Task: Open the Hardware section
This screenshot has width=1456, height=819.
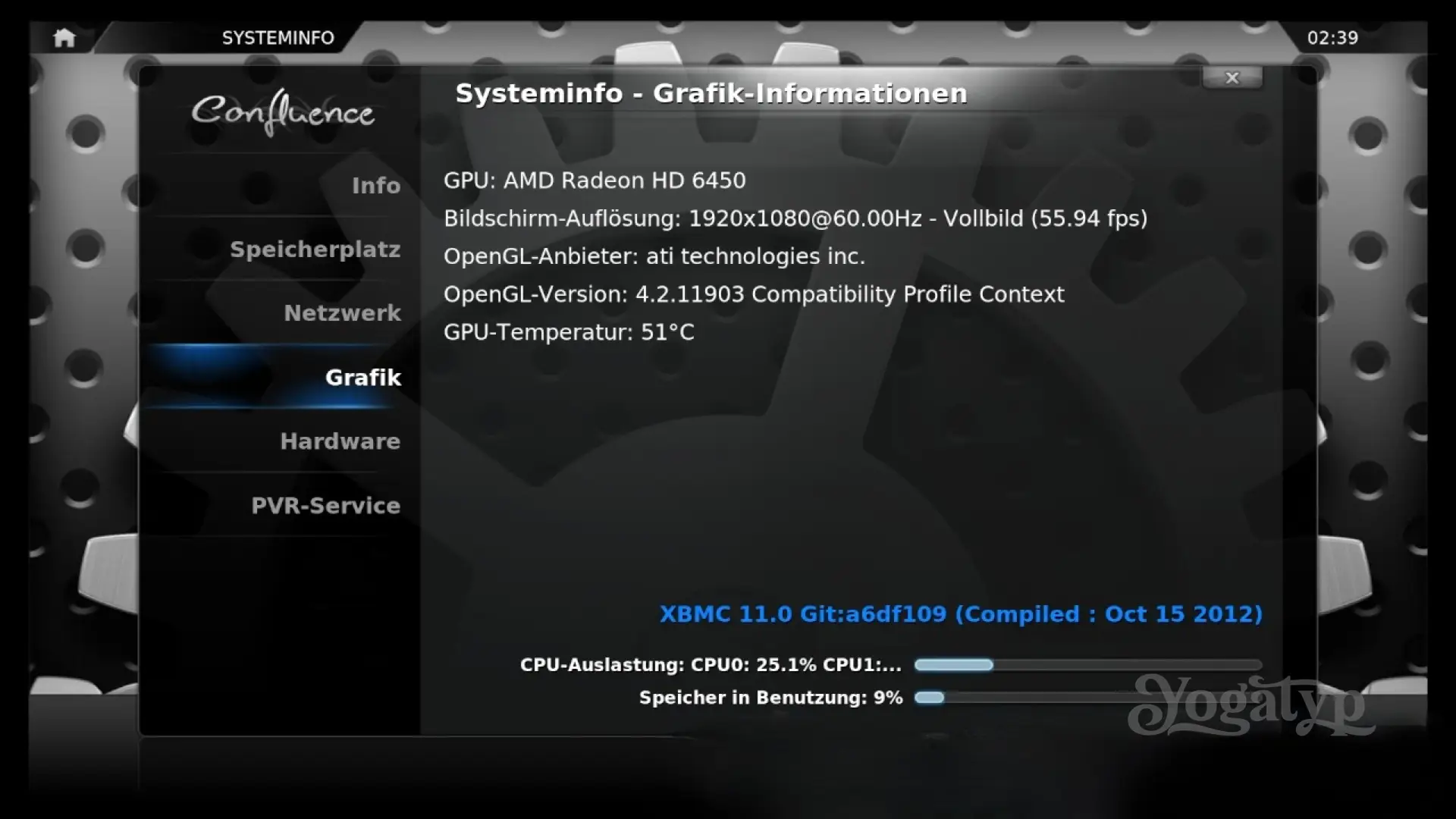Action: [340, 441]
